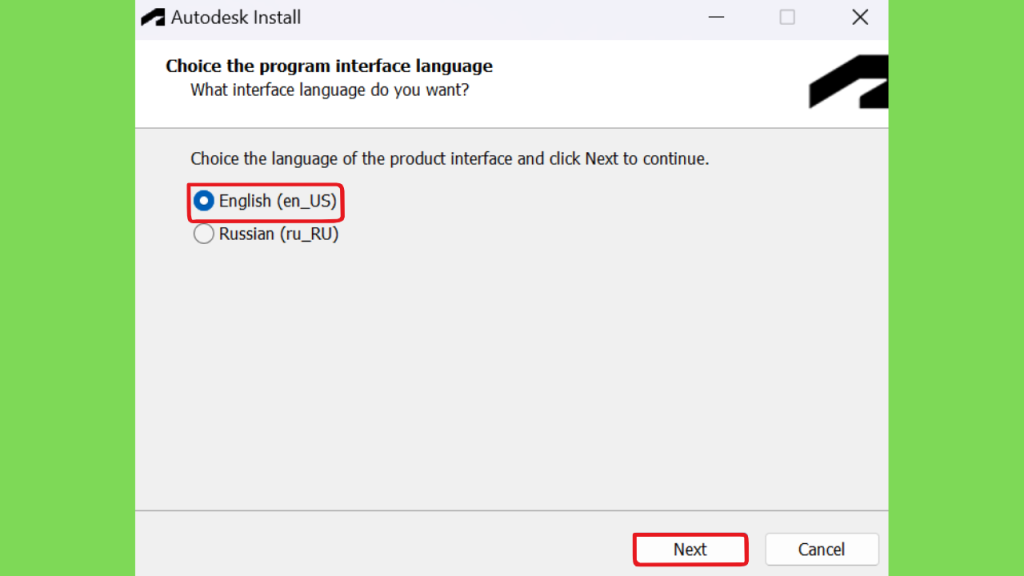Click the empty title bar area beside the title
Viewport: 1024px width, 576px height.
[x=503, y=18]
